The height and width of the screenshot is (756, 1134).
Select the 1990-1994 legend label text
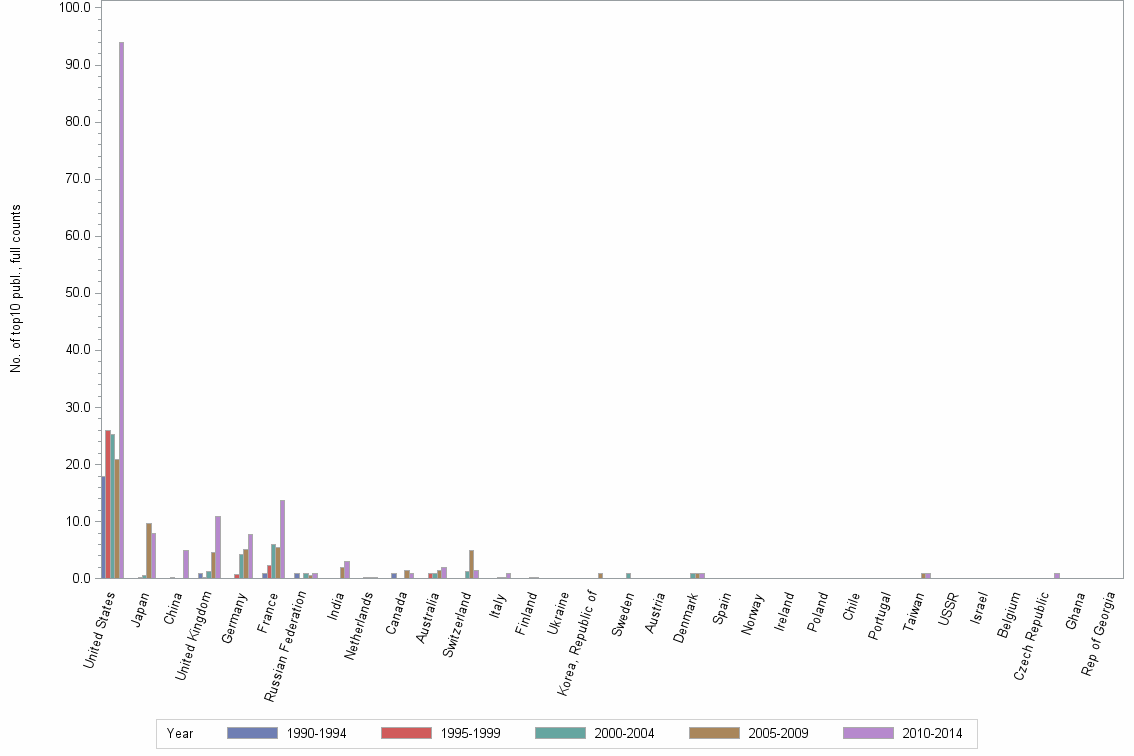[x=316, y=733]
